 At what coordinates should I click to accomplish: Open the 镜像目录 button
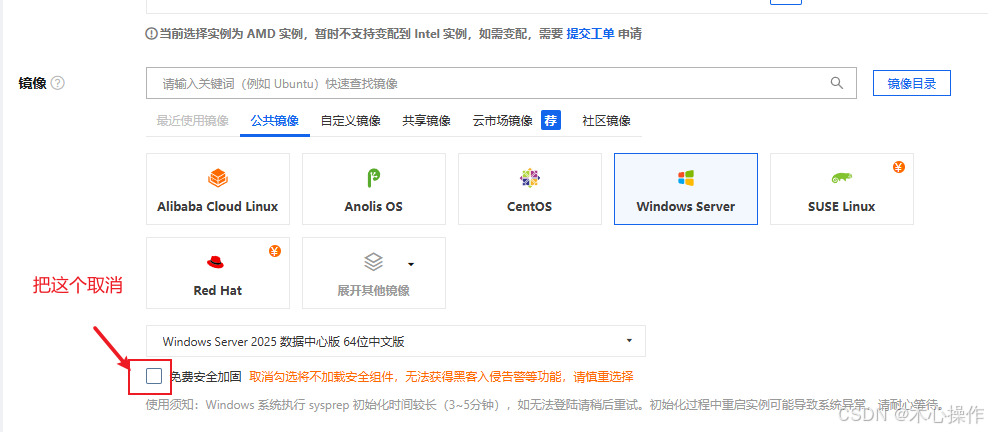pos(912,83)
